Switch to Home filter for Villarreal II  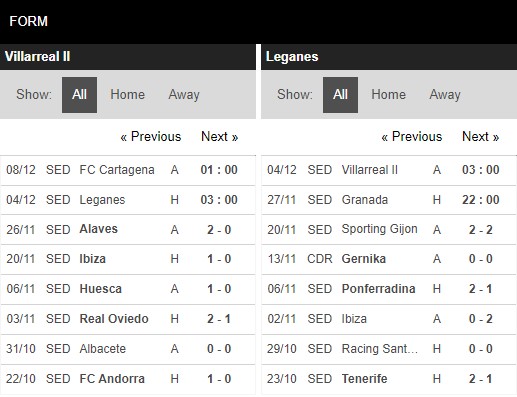click(x=128, y=95)
